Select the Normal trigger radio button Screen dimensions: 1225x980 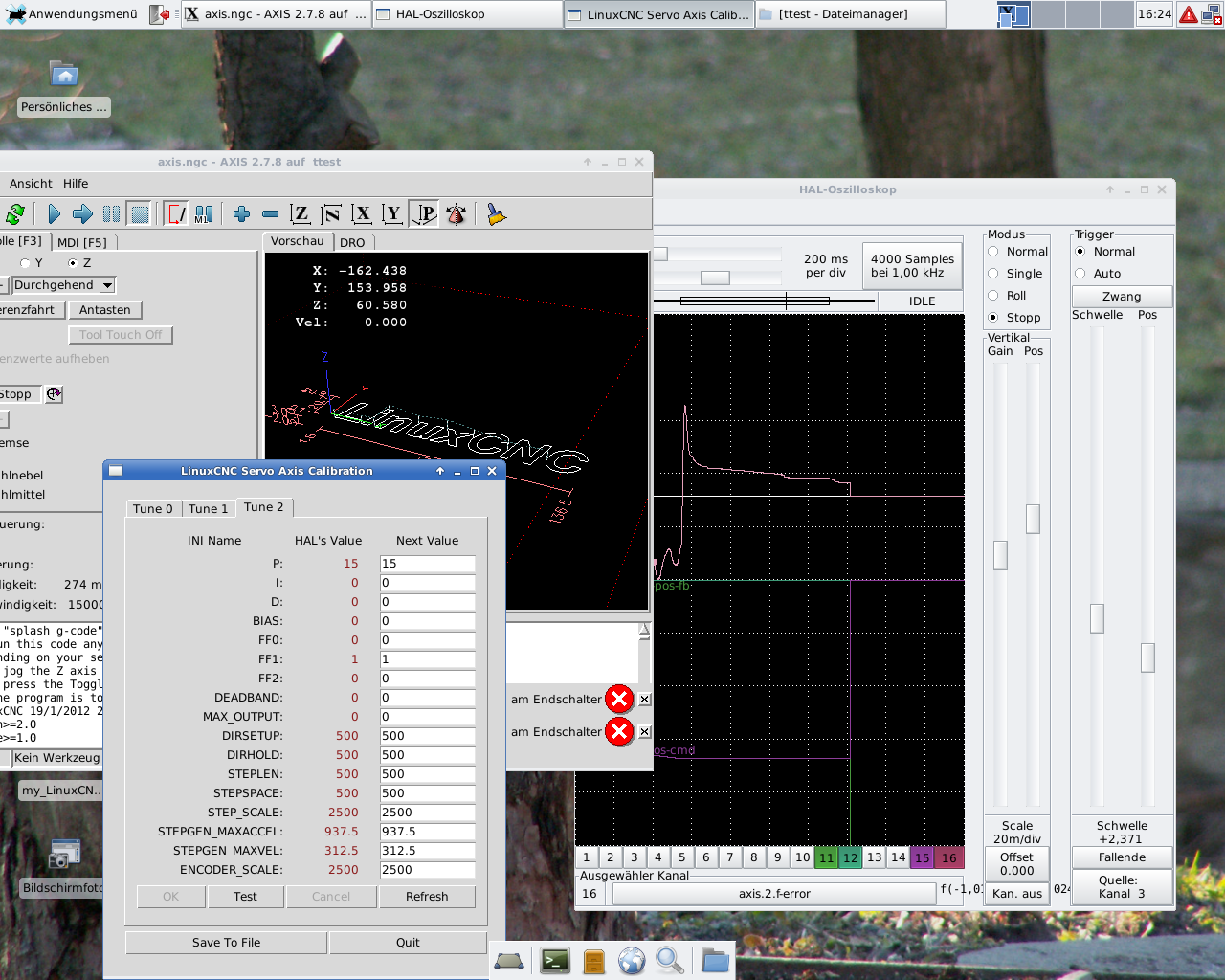pos(1080,252)
